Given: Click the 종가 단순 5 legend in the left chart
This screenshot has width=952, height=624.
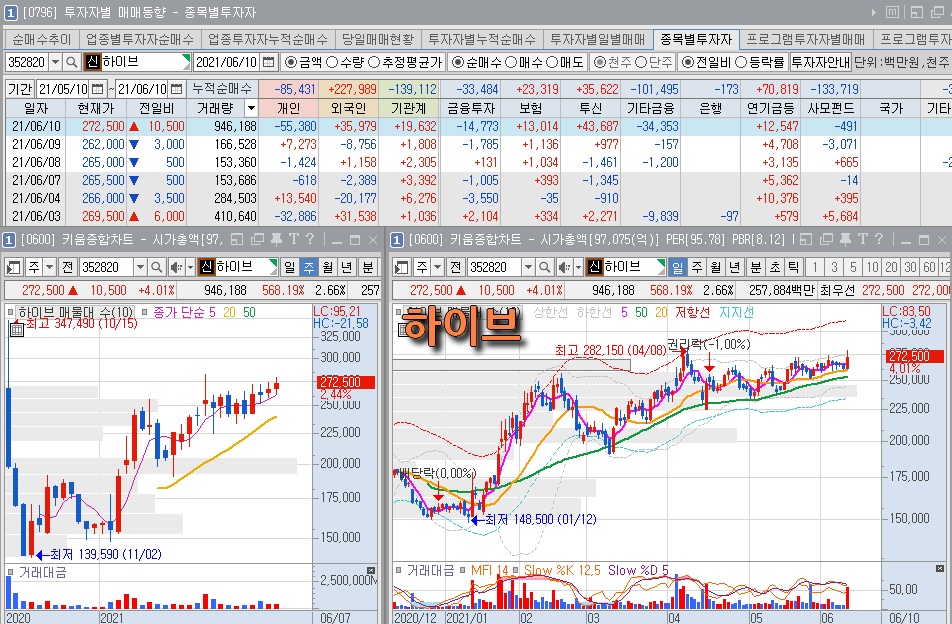Looking at the screenshot, I should pyautogui.click(x=185, y=312).
